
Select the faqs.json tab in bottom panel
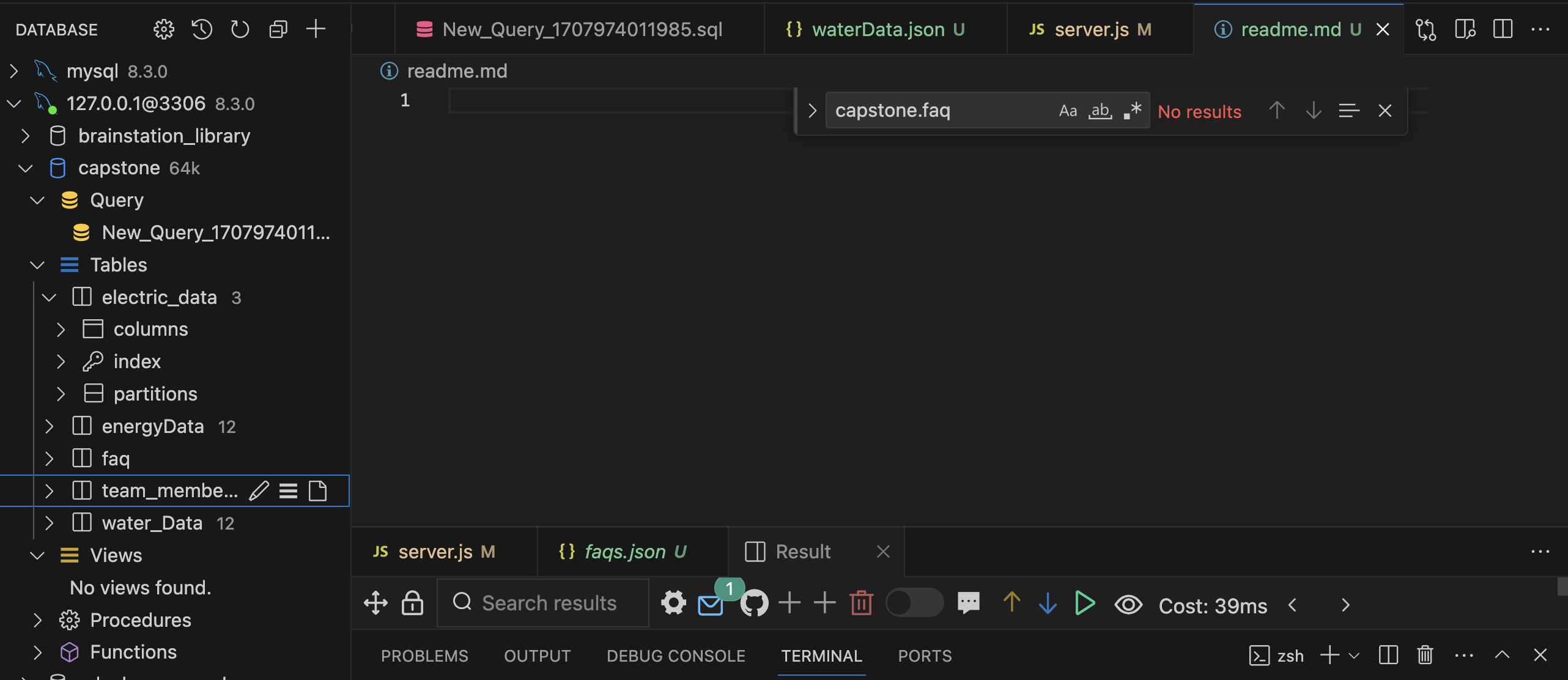pos(620,551)
